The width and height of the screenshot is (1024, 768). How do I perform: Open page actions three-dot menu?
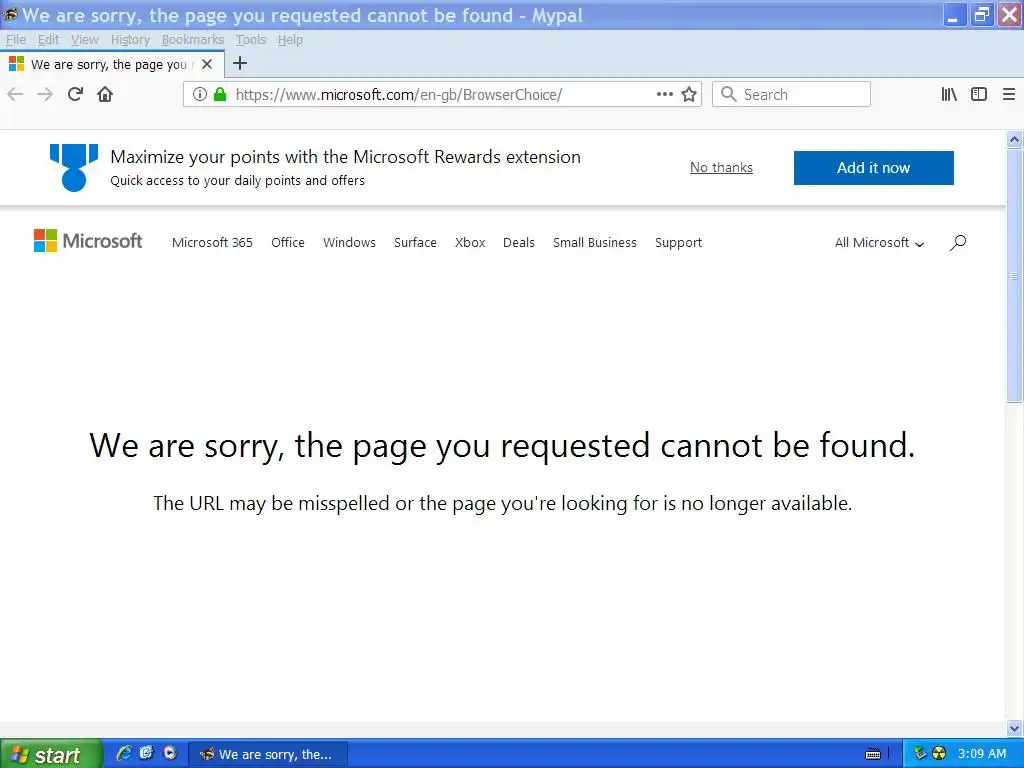coord(665,94)
